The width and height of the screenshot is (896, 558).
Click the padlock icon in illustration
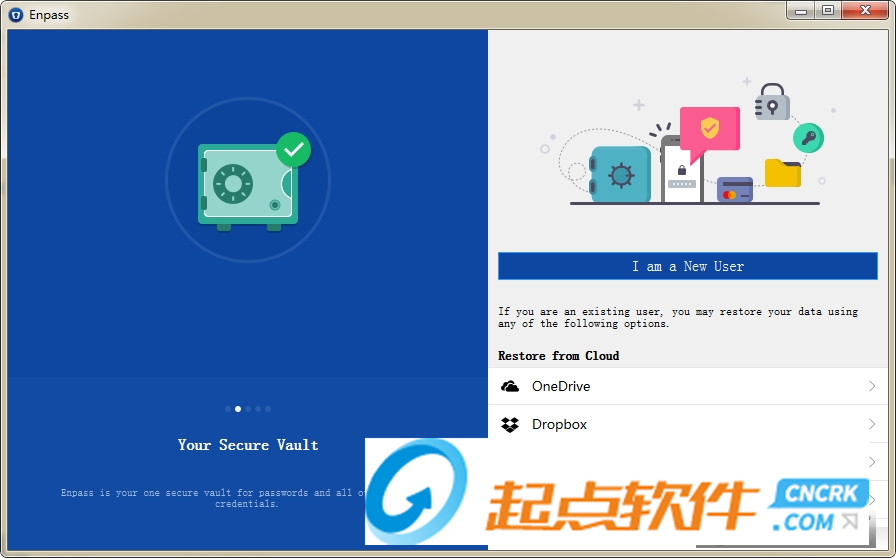[x=773, y=102]
